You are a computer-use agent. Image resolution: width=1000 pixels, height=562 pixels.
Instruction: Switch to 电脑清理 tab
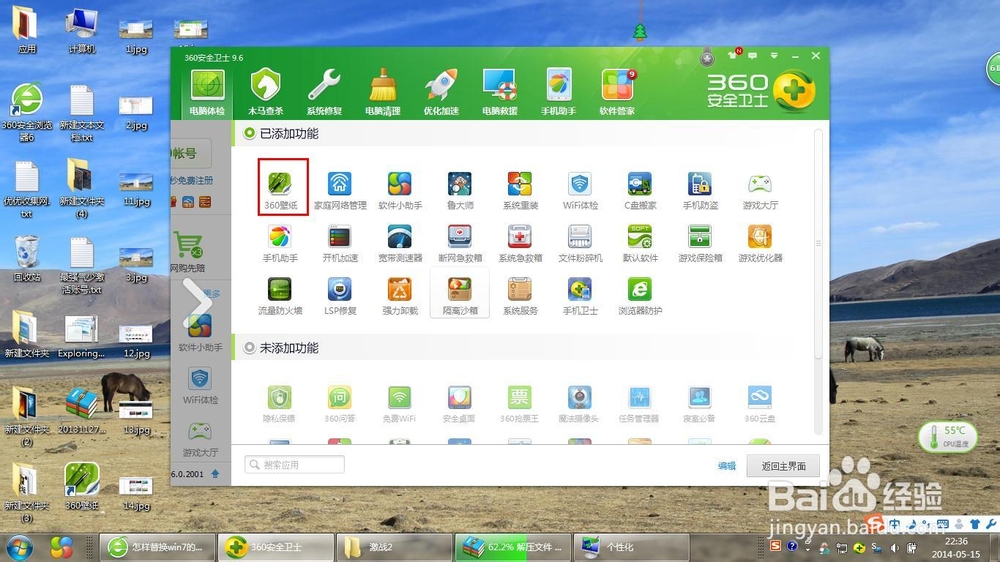[383, 93]
